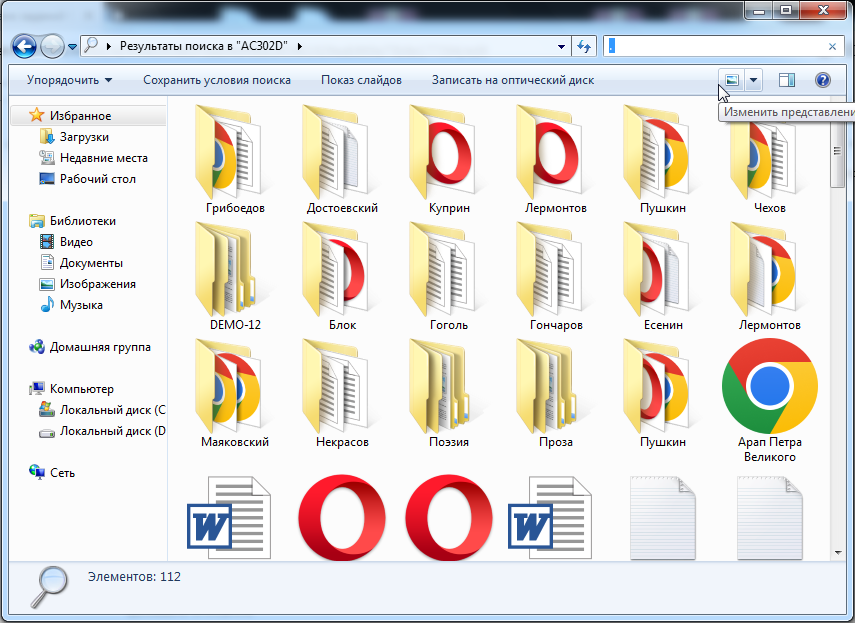The width and height of the screenshot is (855, 623).
Task: Open Недавние места in sidebar
Action: (x=104, y=158)
